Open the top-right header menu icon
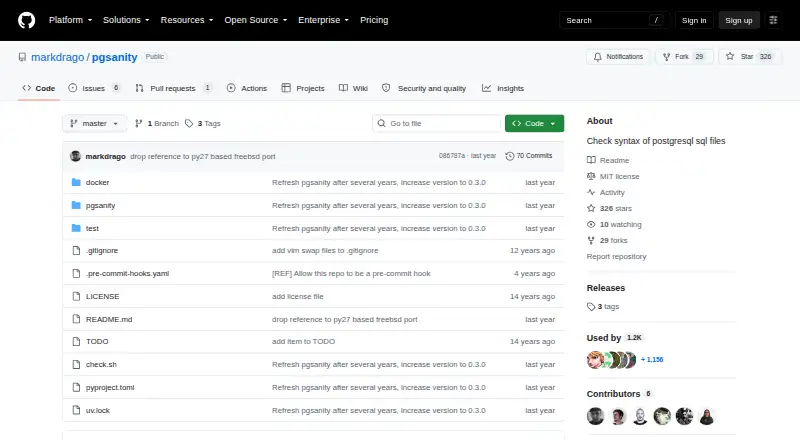Image resolution: width=800 pixels, height=440 pixels. point(773,20)
